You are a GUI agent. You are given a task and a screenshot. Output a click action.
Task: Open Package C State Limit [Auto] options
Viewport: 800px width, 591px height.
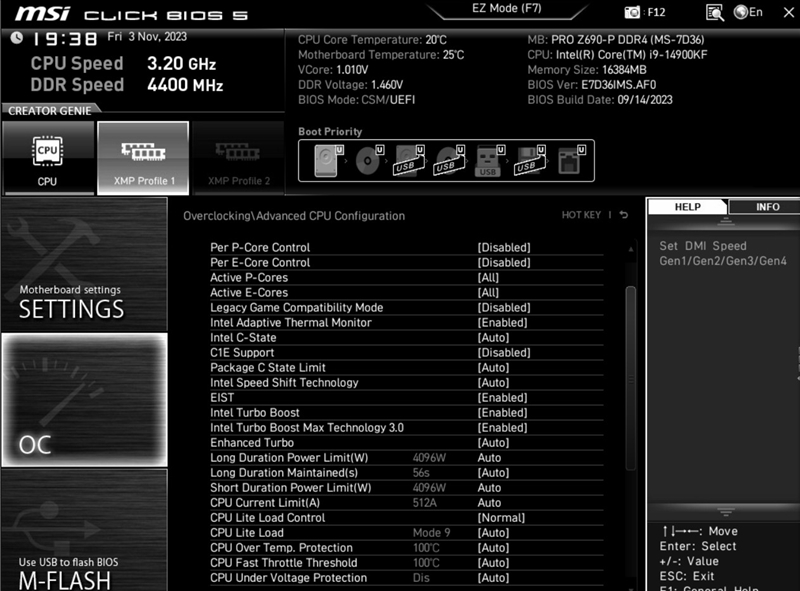point(493,367)
